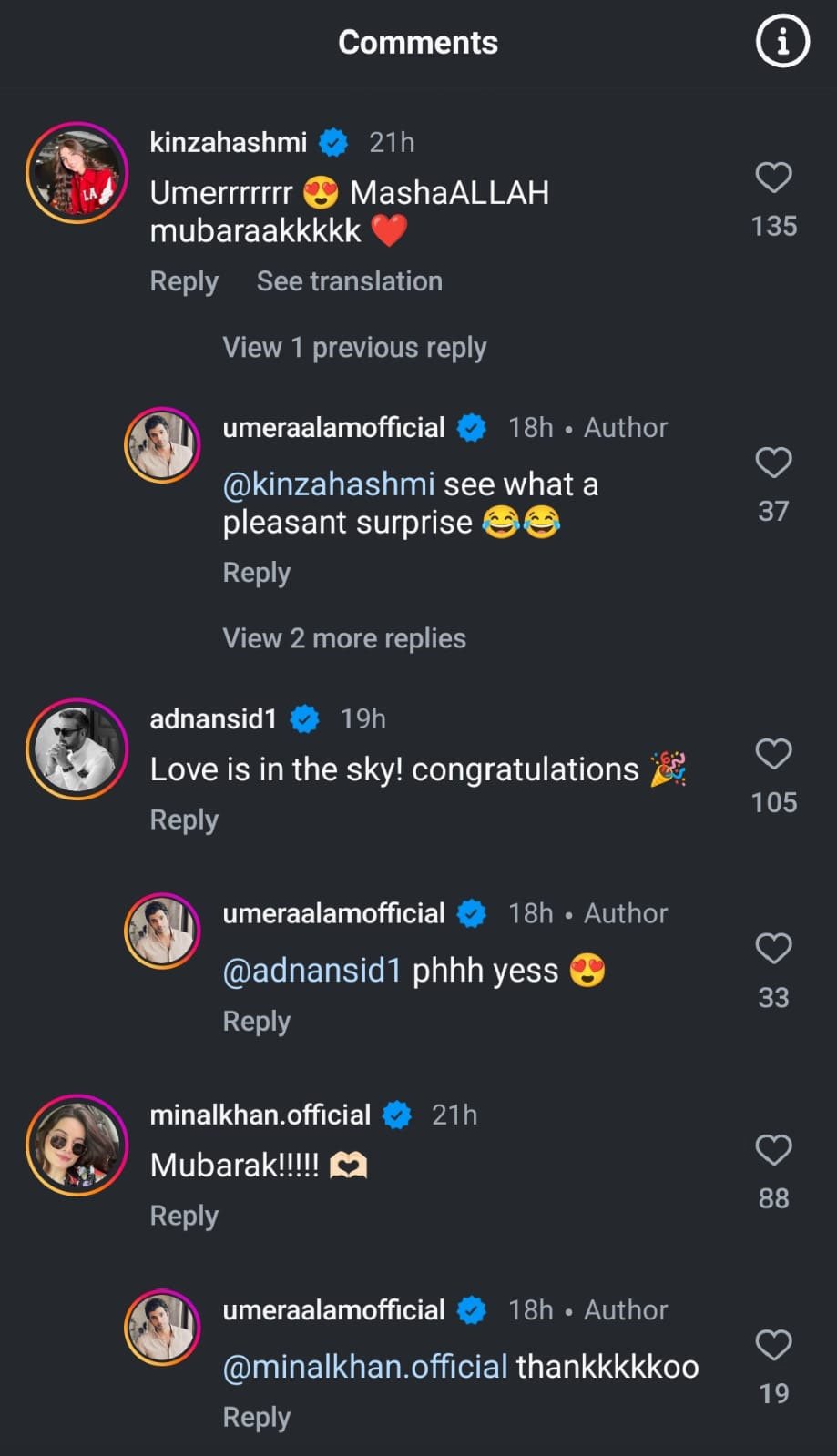Open the adnansid1 username
Viewport: 837px width, 1456px height.
213,719
